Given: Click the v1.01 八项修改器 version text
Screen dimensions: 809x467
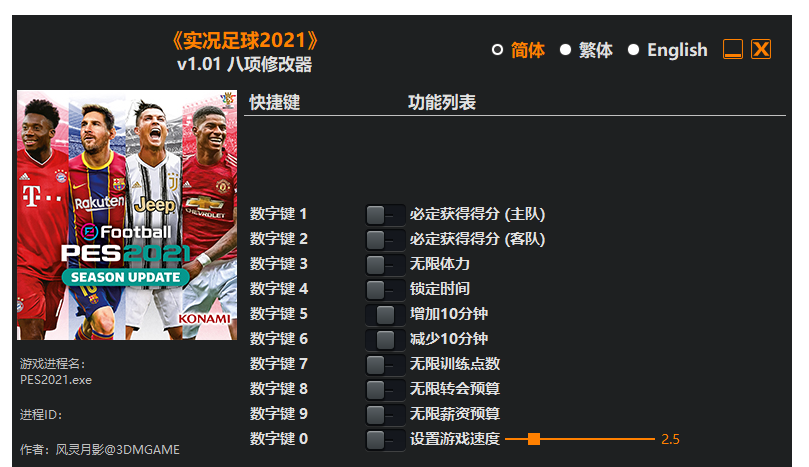Looking at the screenshot, I should (x=245, y=65).
